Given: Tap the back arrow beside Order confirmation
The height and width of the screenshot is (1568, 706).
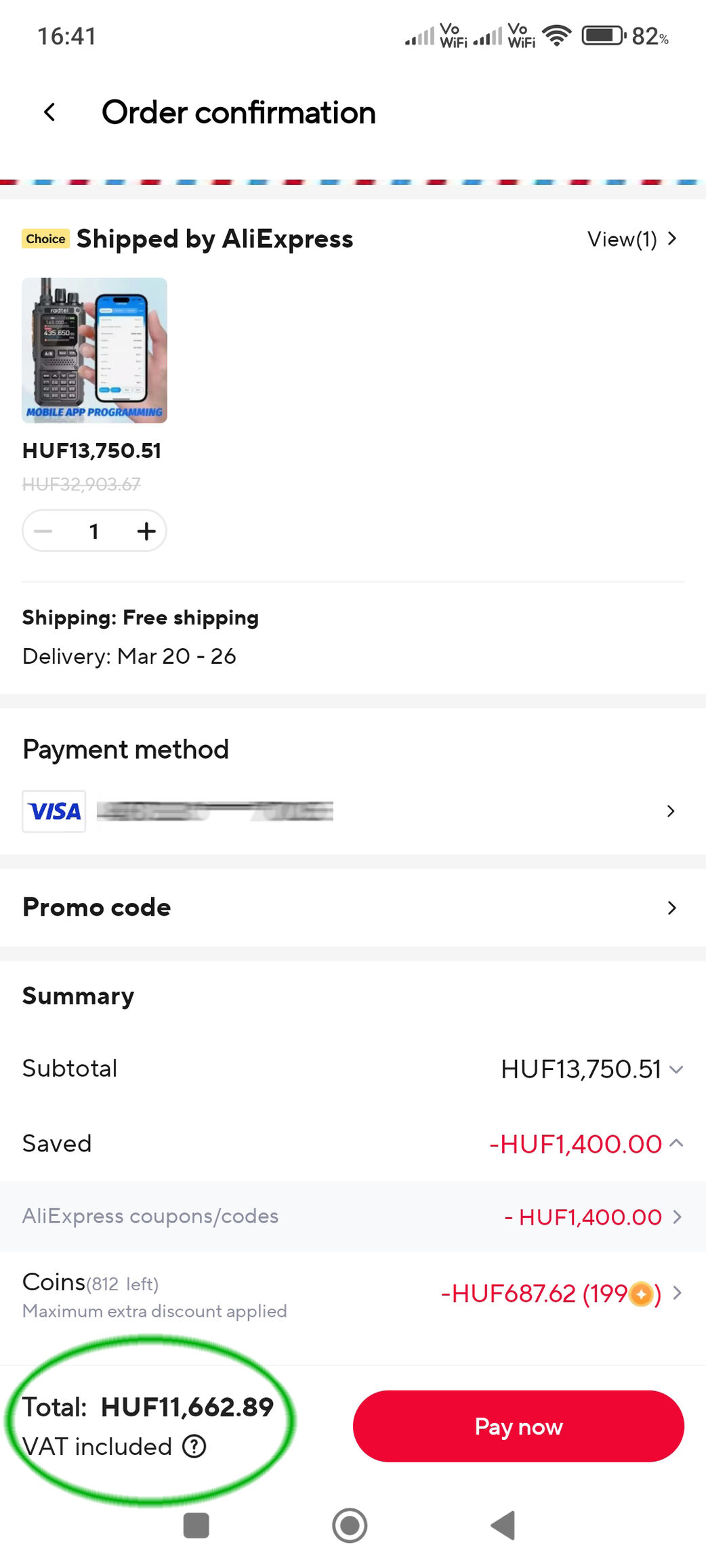Looking at the screenshot, I should (49, 112).
